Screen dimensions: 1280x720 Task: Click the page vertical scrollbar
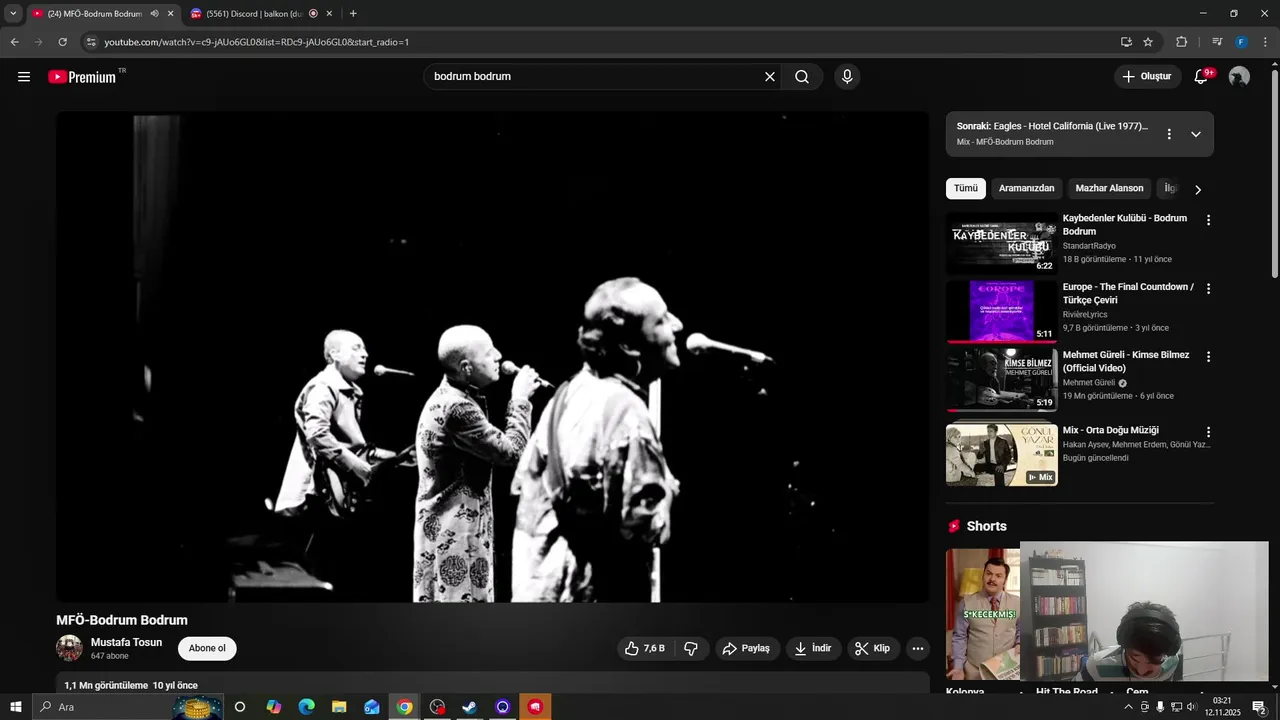[x=1274, y=175]
